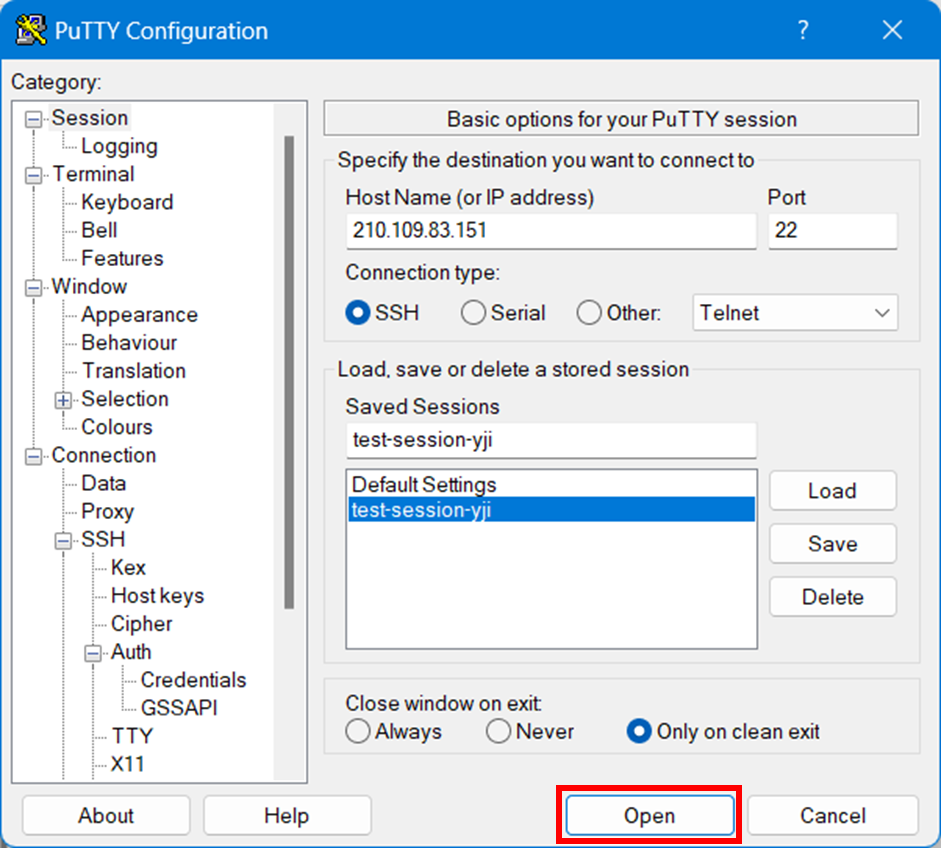The image size is (941, 848).
Task: Load the selected saved session
Action: [832, 491]
